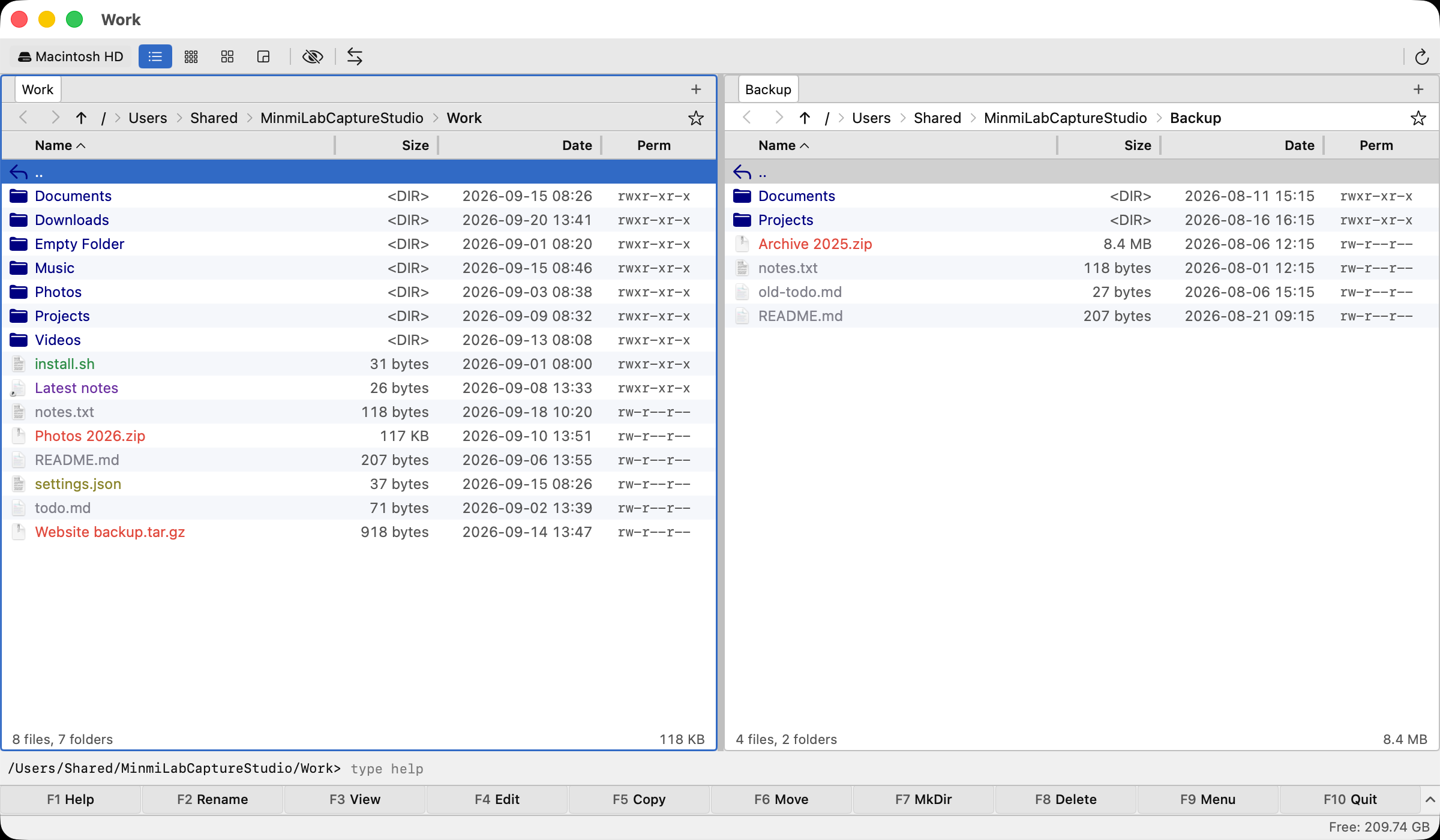1440x840 pixels.
Task: Switch to large icons grid view
Action: 227,56
